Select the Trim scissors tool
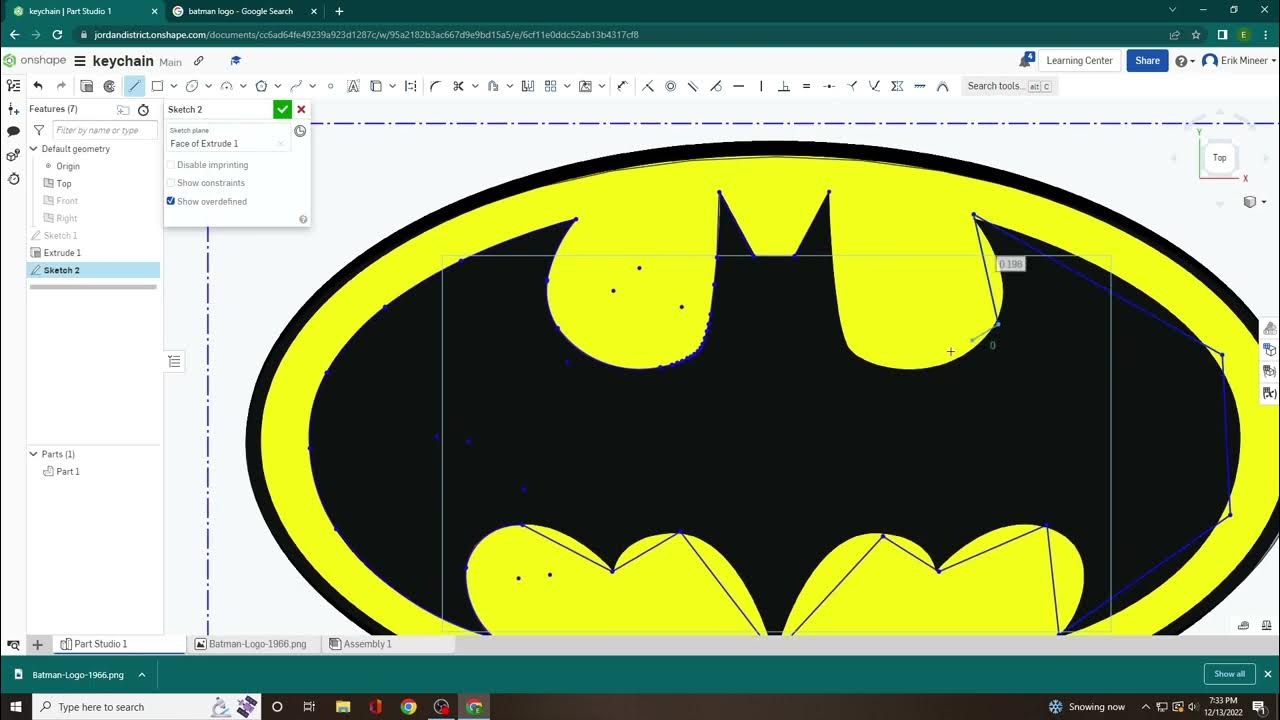Image resolution: width=1280 pixels, height=720 pixels. (458, 86)
